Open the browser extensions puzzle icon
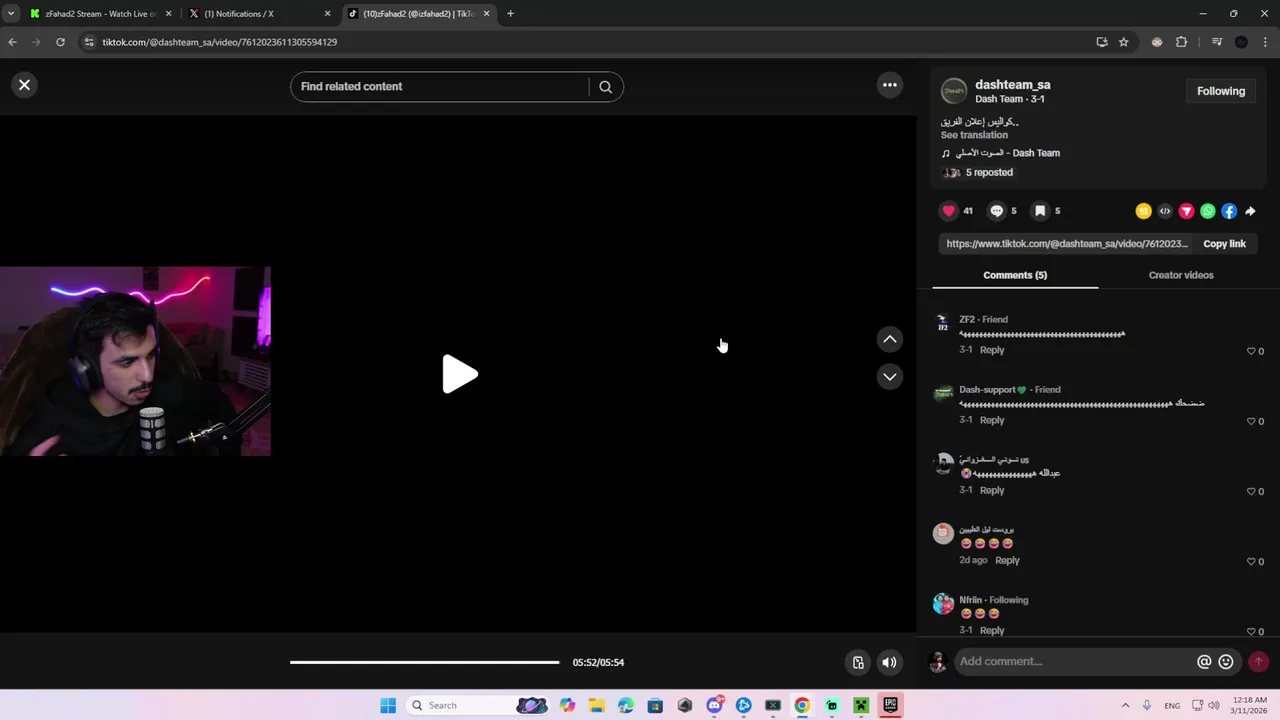Screen dimensions: 1280x720 [1181, 42]
